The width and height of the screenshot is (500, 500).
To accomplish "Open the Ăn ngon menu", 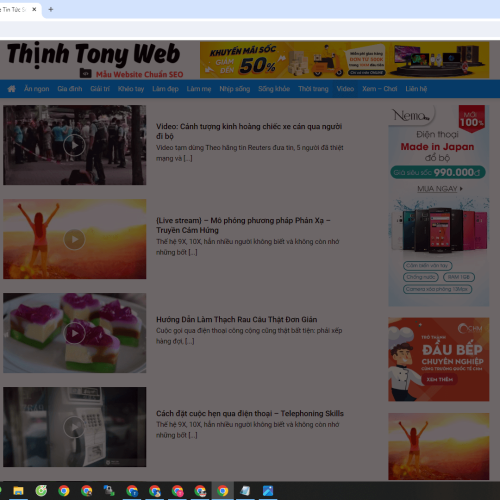I will (36, 89).
